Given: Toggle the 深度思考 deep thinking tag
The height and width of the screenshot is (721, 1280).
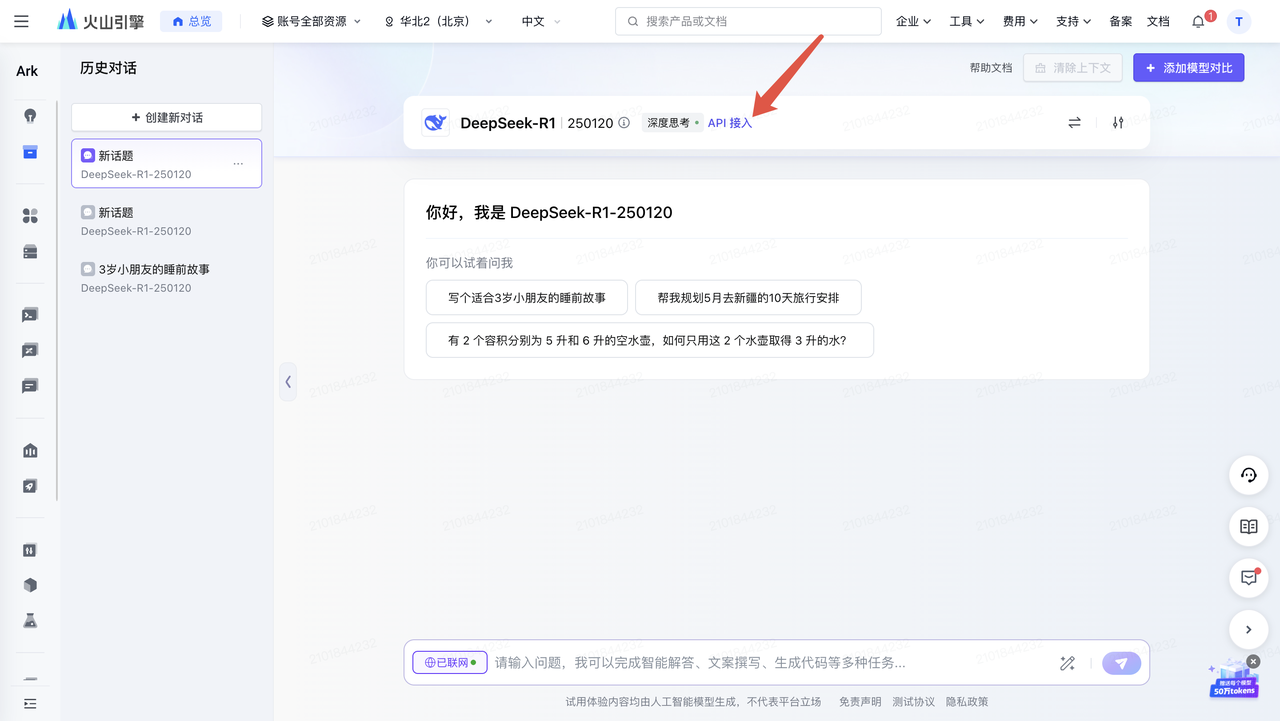Looking at the screenshot, I should 672,123.
